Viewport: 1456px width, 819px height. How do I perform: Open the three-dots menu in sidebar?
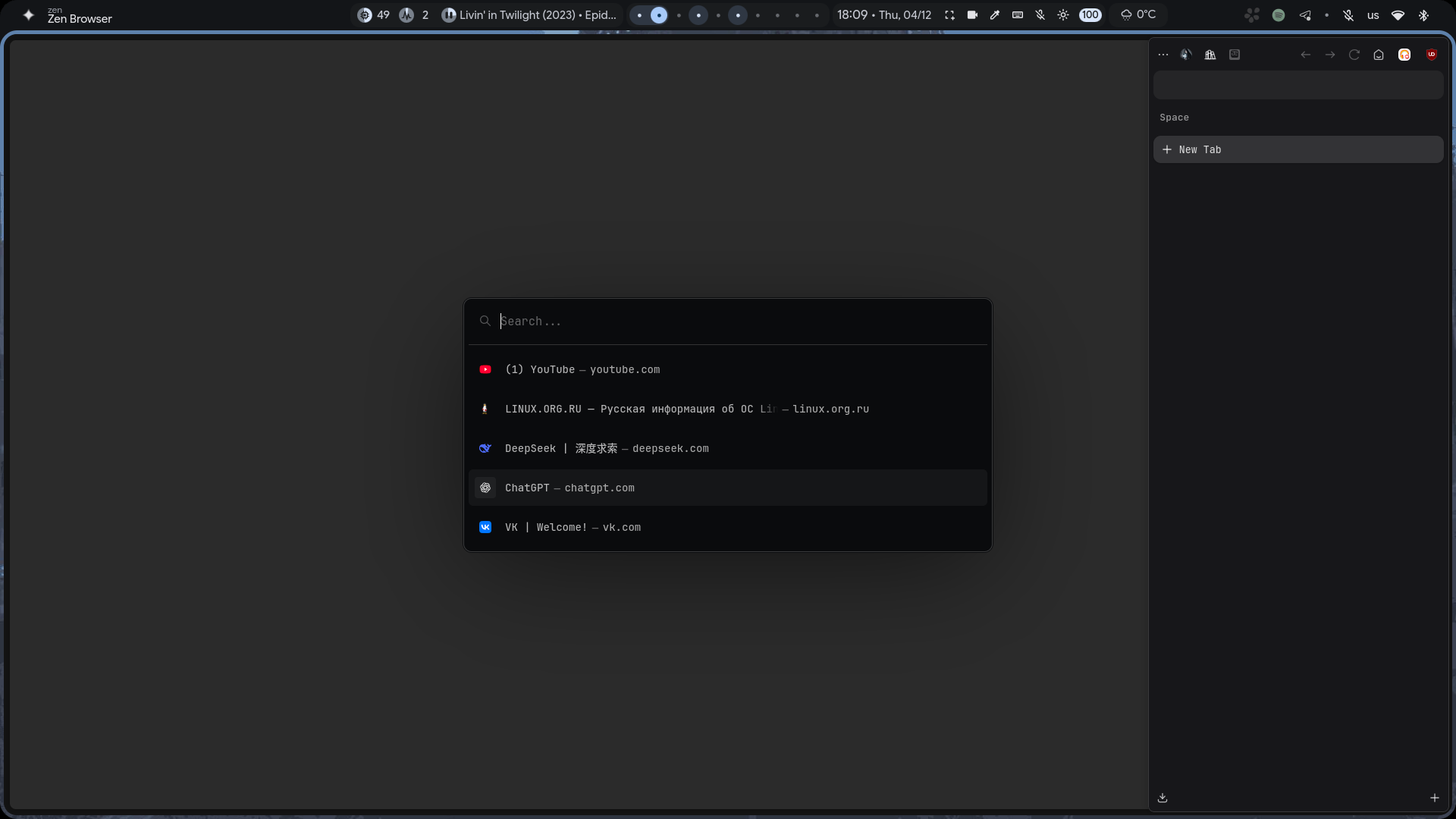tap(1163, 55)
